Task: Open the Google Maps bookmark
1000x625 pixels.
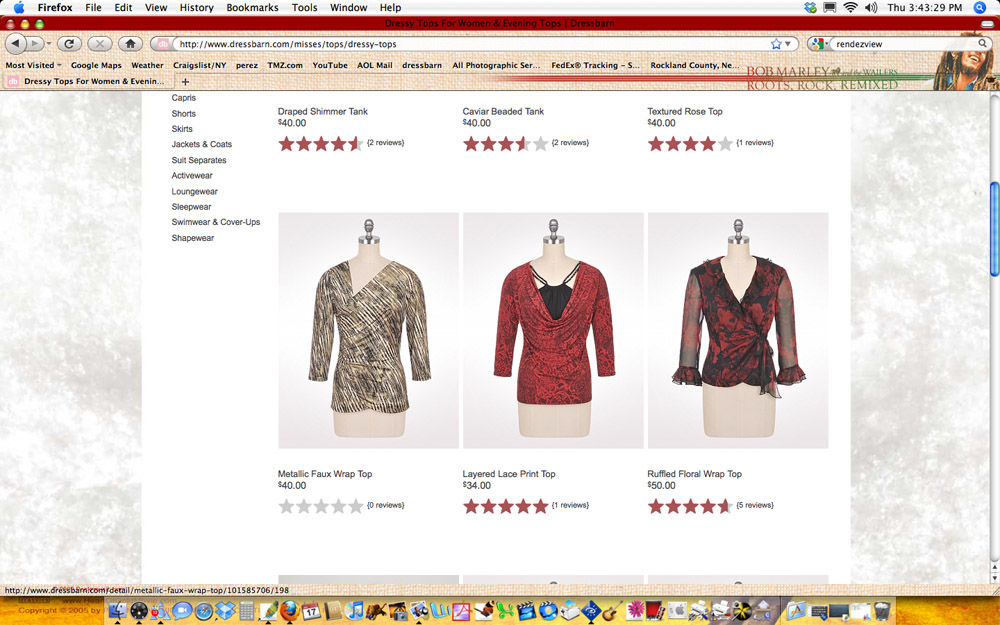Action: point(96,65)
